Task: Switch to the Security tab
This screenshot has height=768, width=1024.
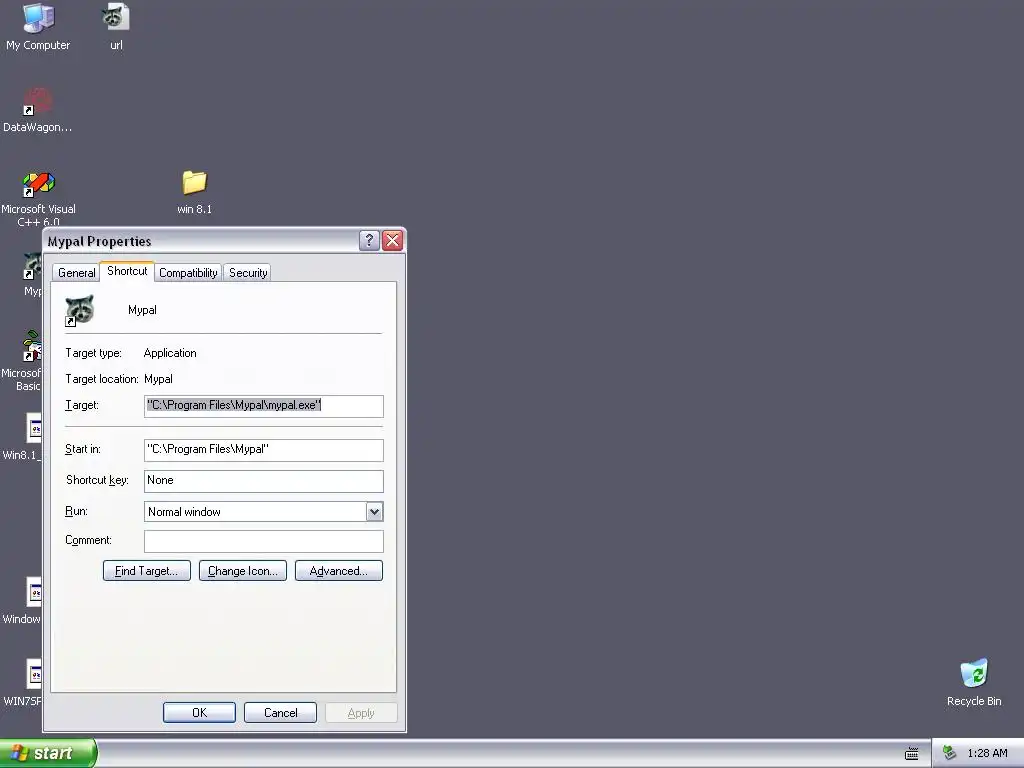Action: pos(248,273)
